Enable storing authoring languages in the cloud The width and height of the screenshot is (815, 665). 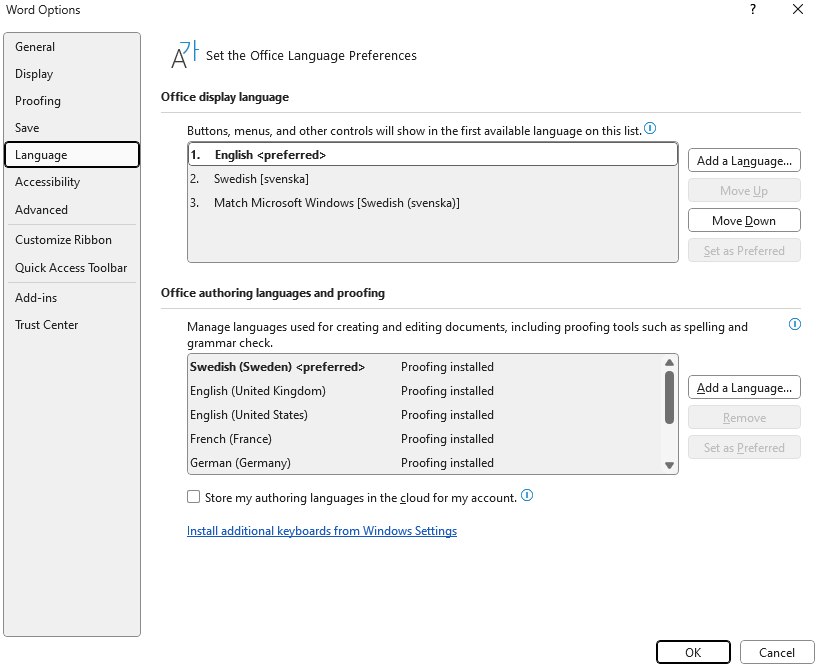click(193, 497)
